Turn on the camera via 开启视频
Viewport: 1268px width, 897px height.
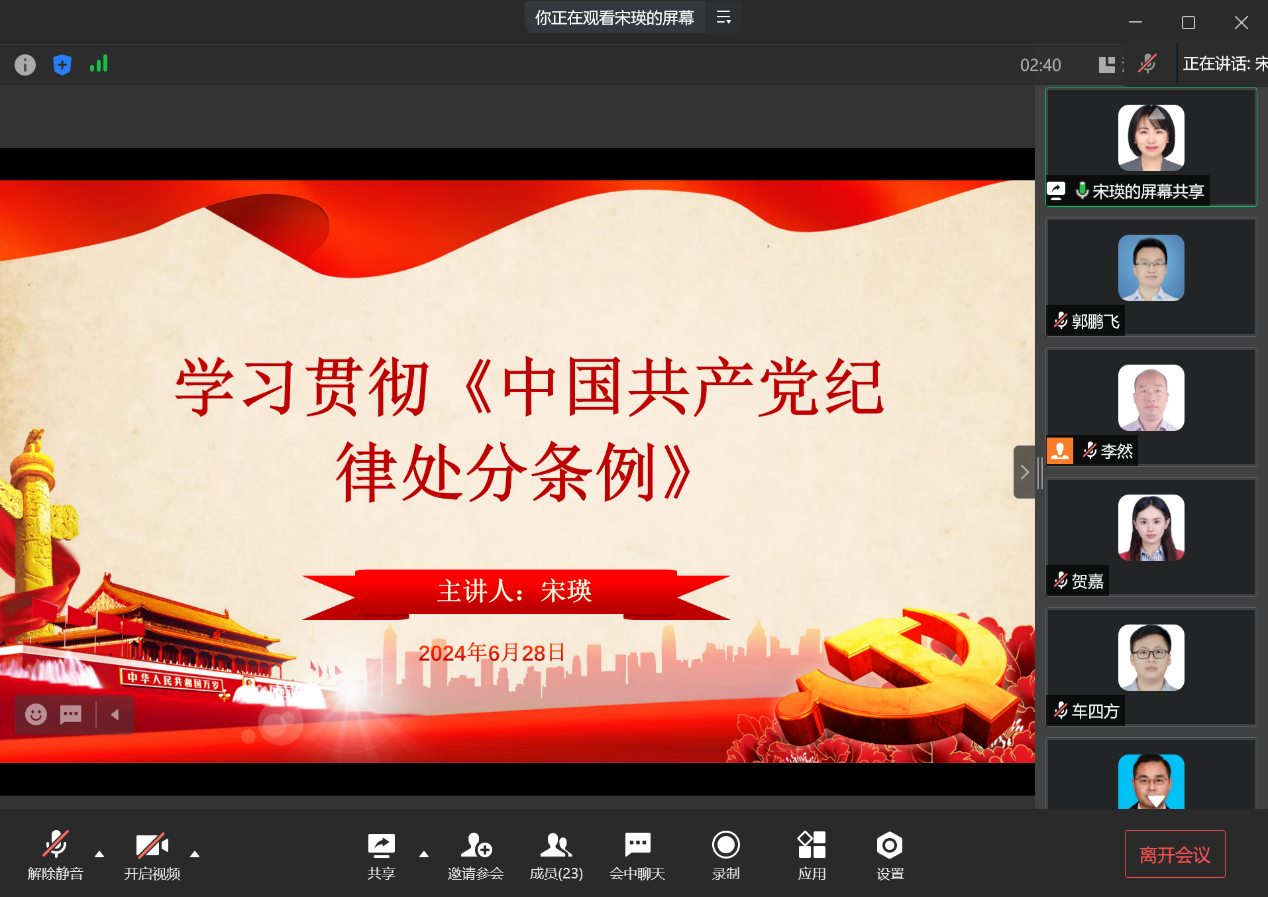point(152,855)
